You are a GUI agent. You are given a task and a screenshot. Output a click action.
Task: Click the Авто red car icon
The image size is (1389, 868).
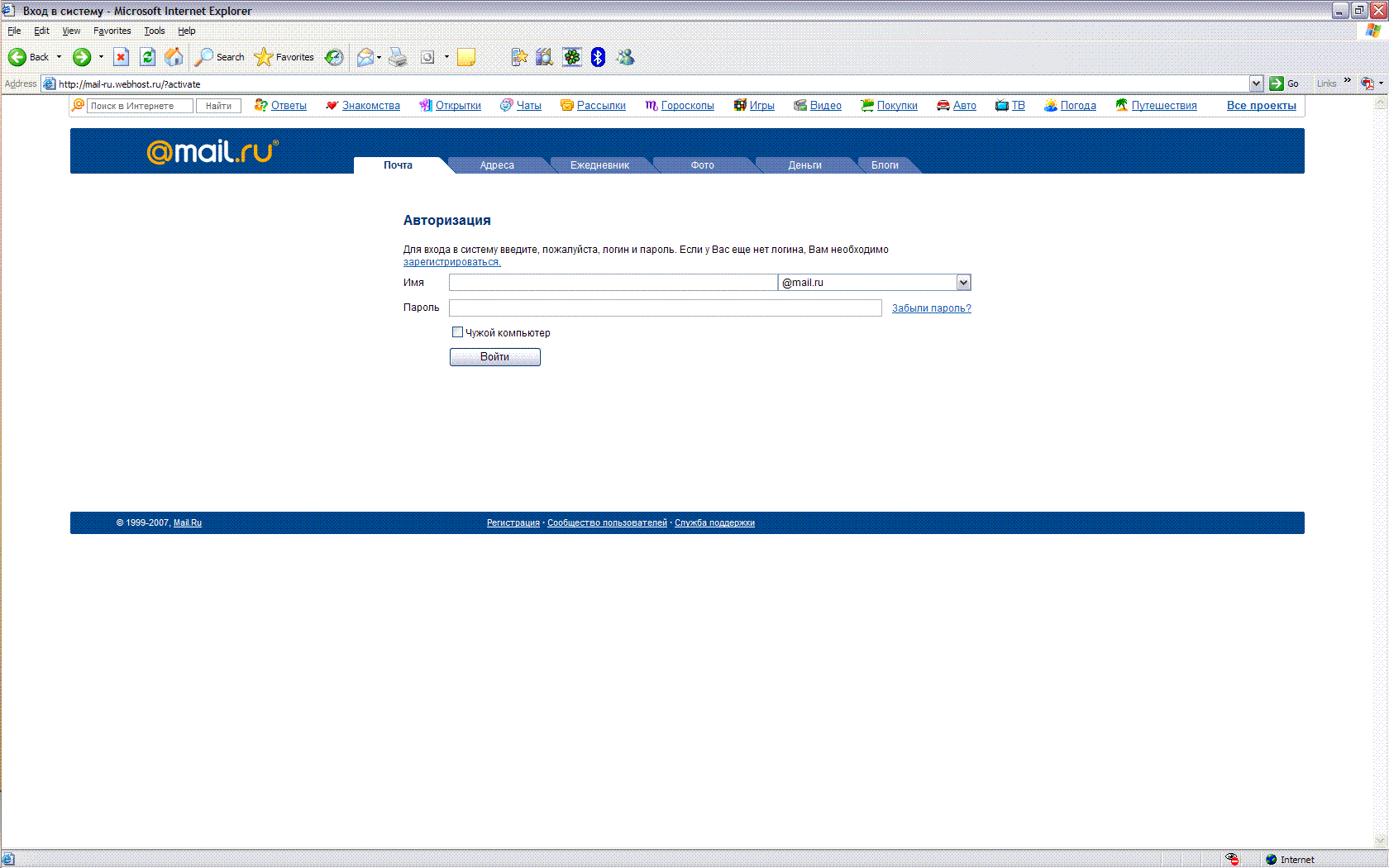point(943,105)
